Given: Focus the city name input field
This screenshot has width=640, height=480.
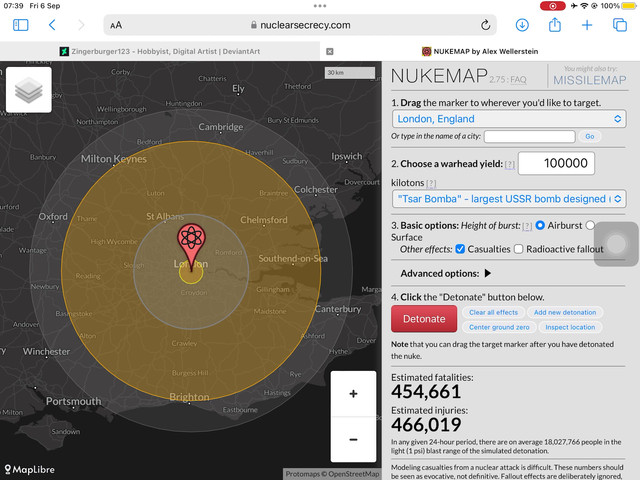Looking at the screenshot, I should point(529,136).
